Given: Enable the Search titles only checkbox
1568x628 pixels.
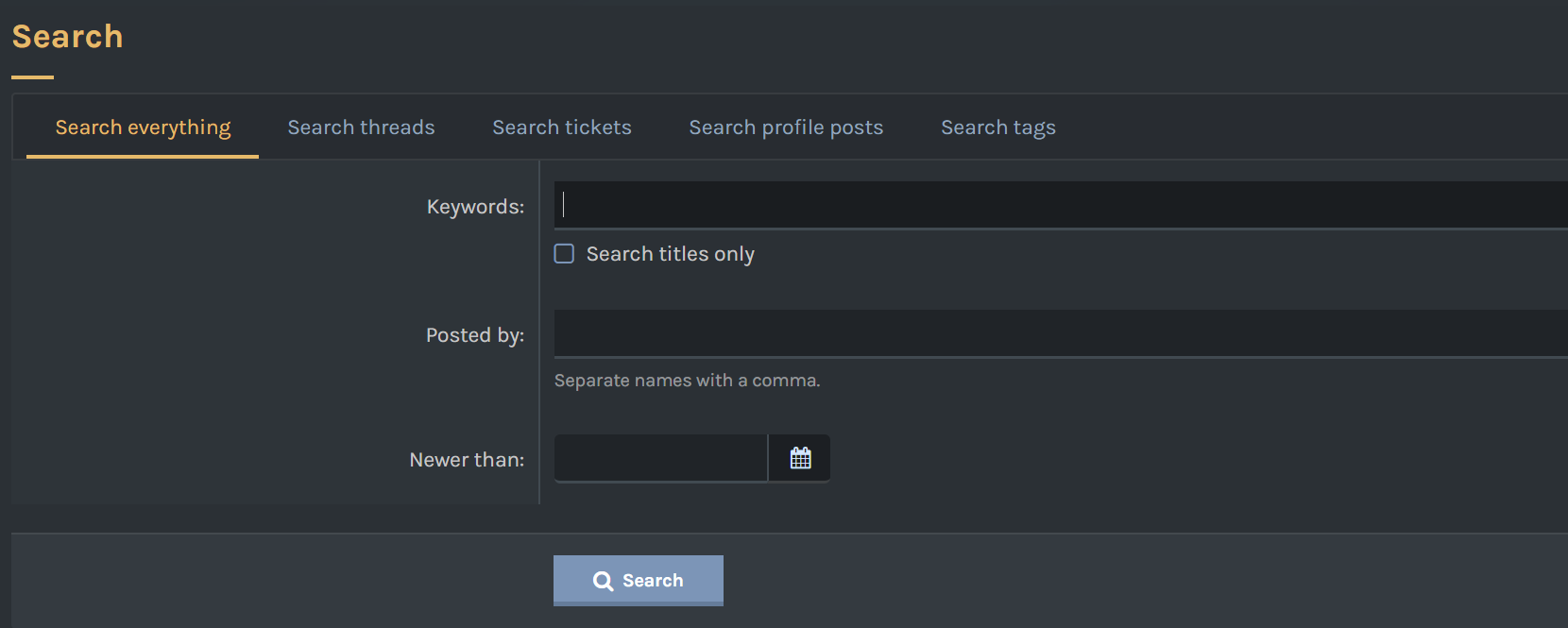Looking at the screenshot, I should [564, 253].
